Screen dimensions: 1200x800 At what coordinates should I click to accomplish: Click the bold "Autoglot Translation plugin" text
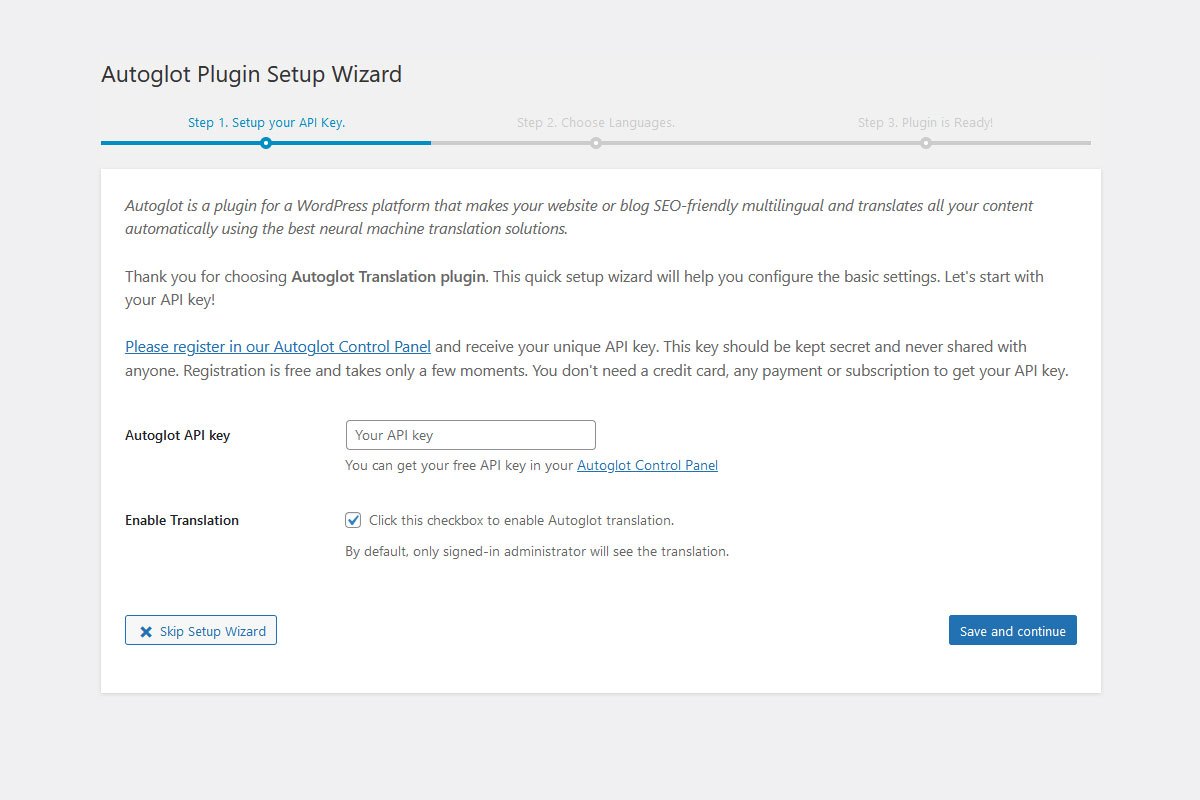click(388, 276)
